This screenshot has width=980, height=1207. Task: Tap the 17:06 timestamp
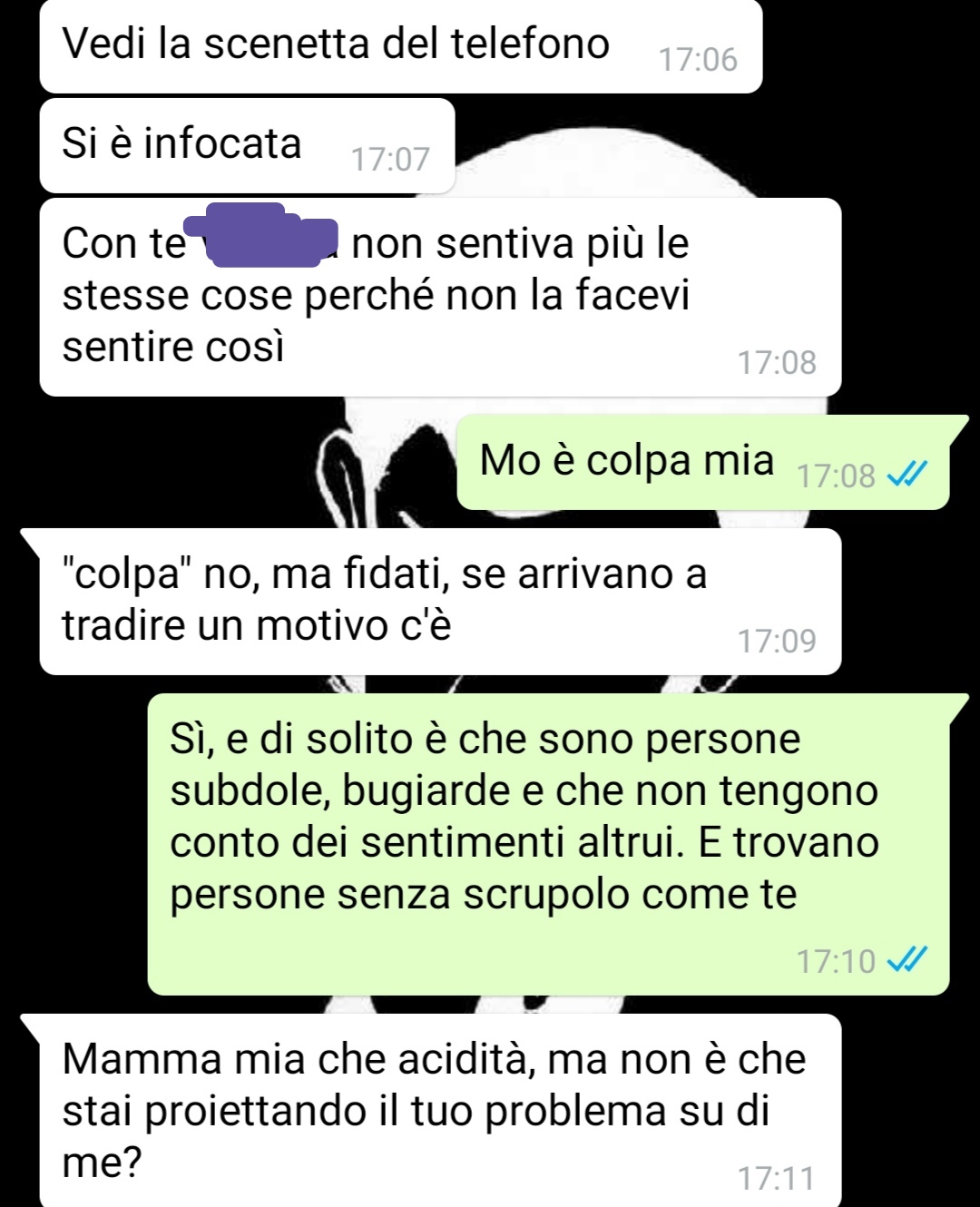[x=698, y=60]
